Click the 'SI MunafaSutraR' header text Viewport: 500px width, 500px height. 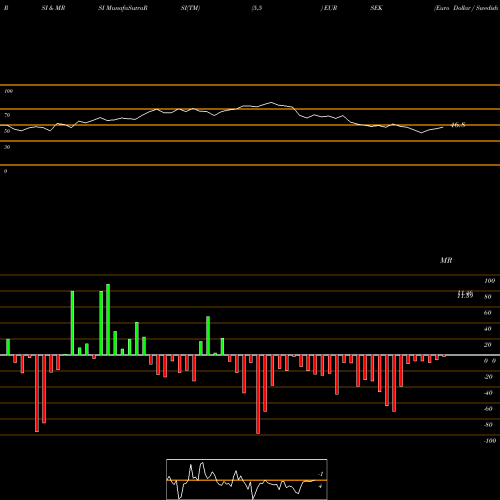click(x=123, y=8)
